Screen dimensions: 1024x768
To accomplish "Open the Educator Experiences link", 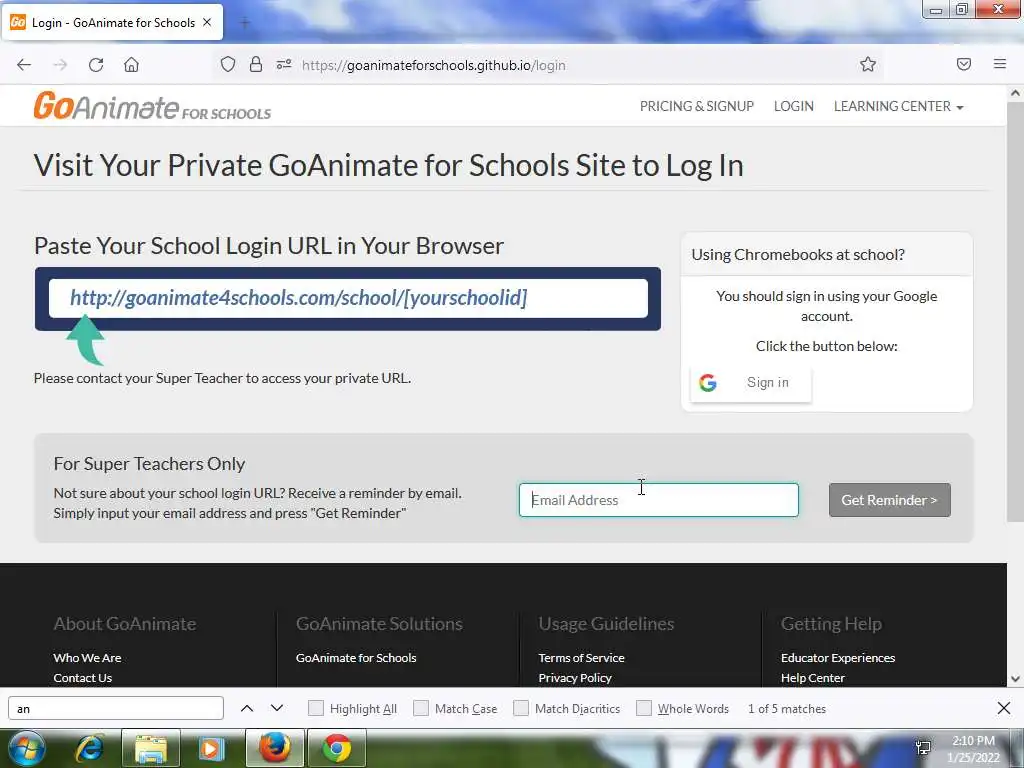I will click(x=838, y=658).
